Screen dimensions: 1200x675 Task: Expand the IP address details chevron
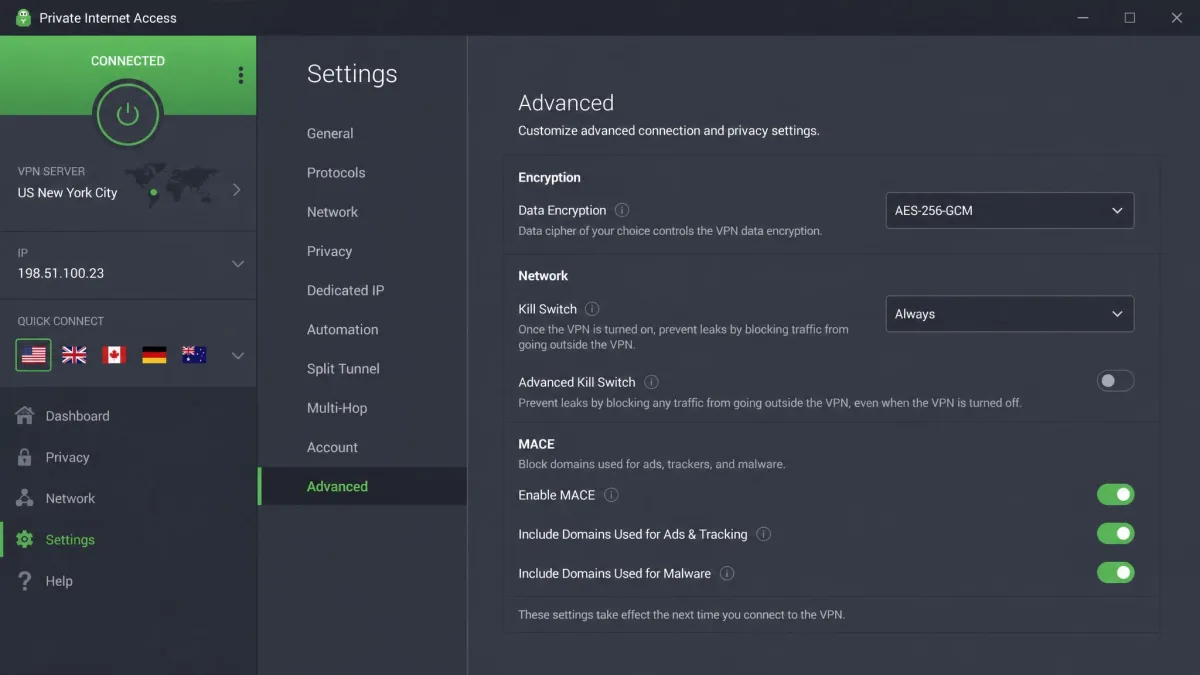(238, 264)
